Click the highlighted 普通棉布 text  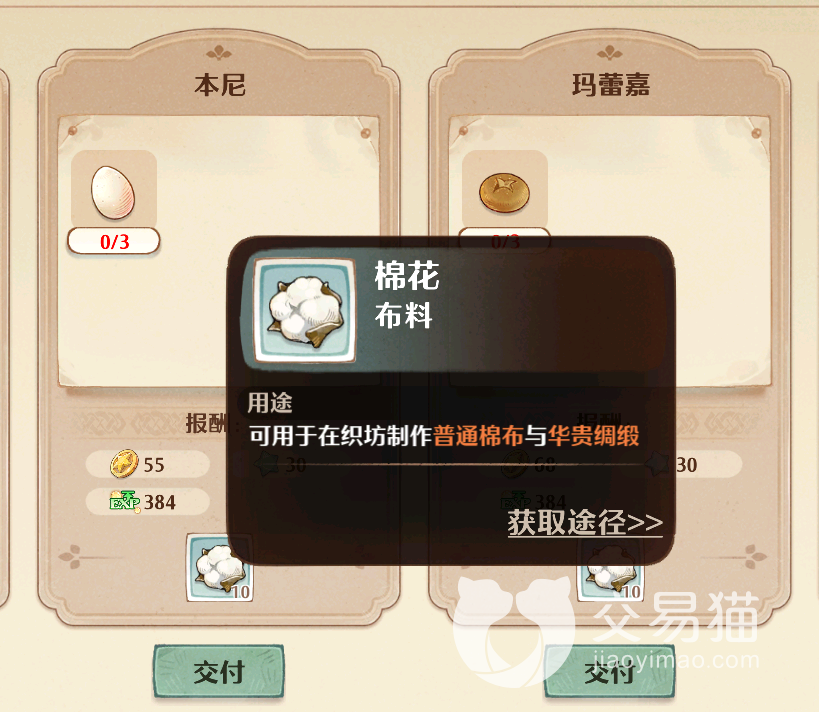(477, 436)
